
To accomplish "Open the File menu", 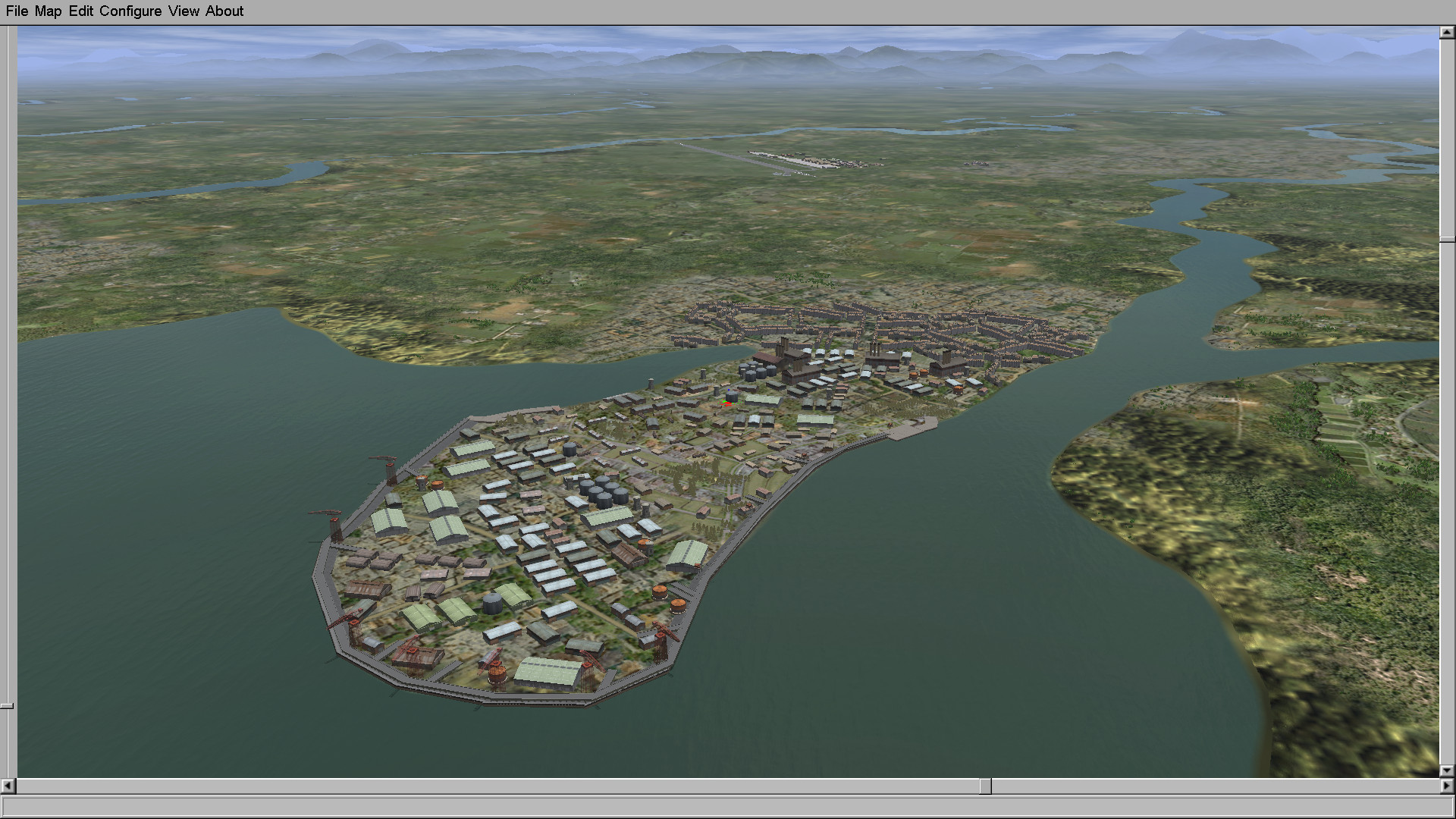I will [x=17, y=11].
